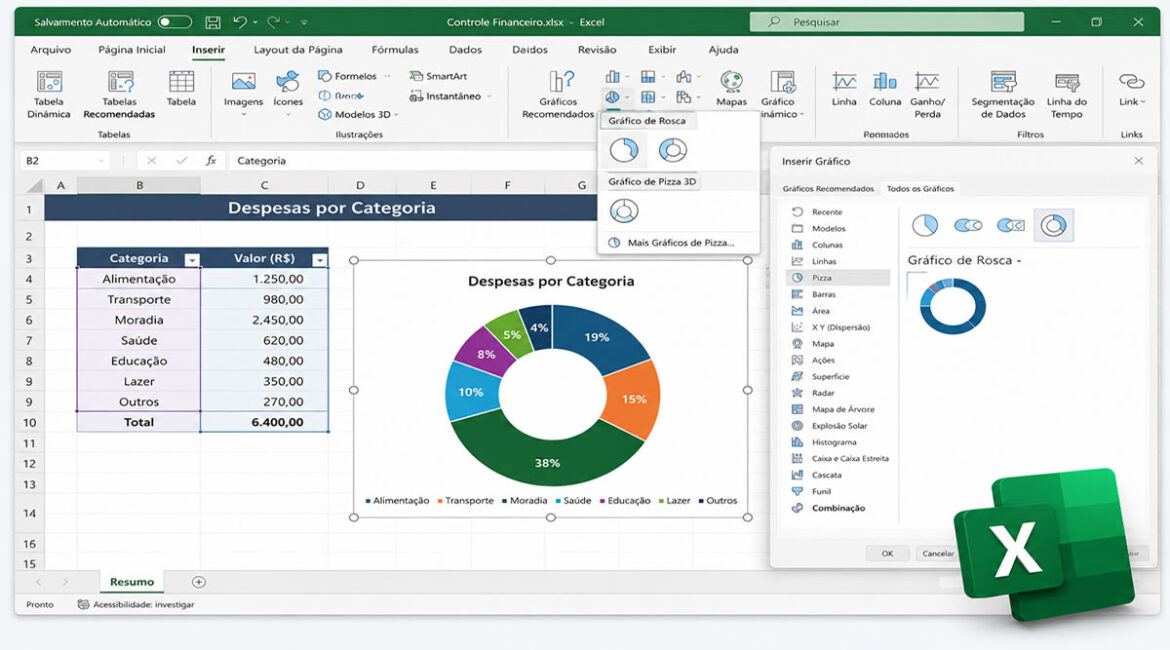Screen dimensions: 1170x650
Task: Click the Gráfico Dinâmico icon
Action: (782, 81)
